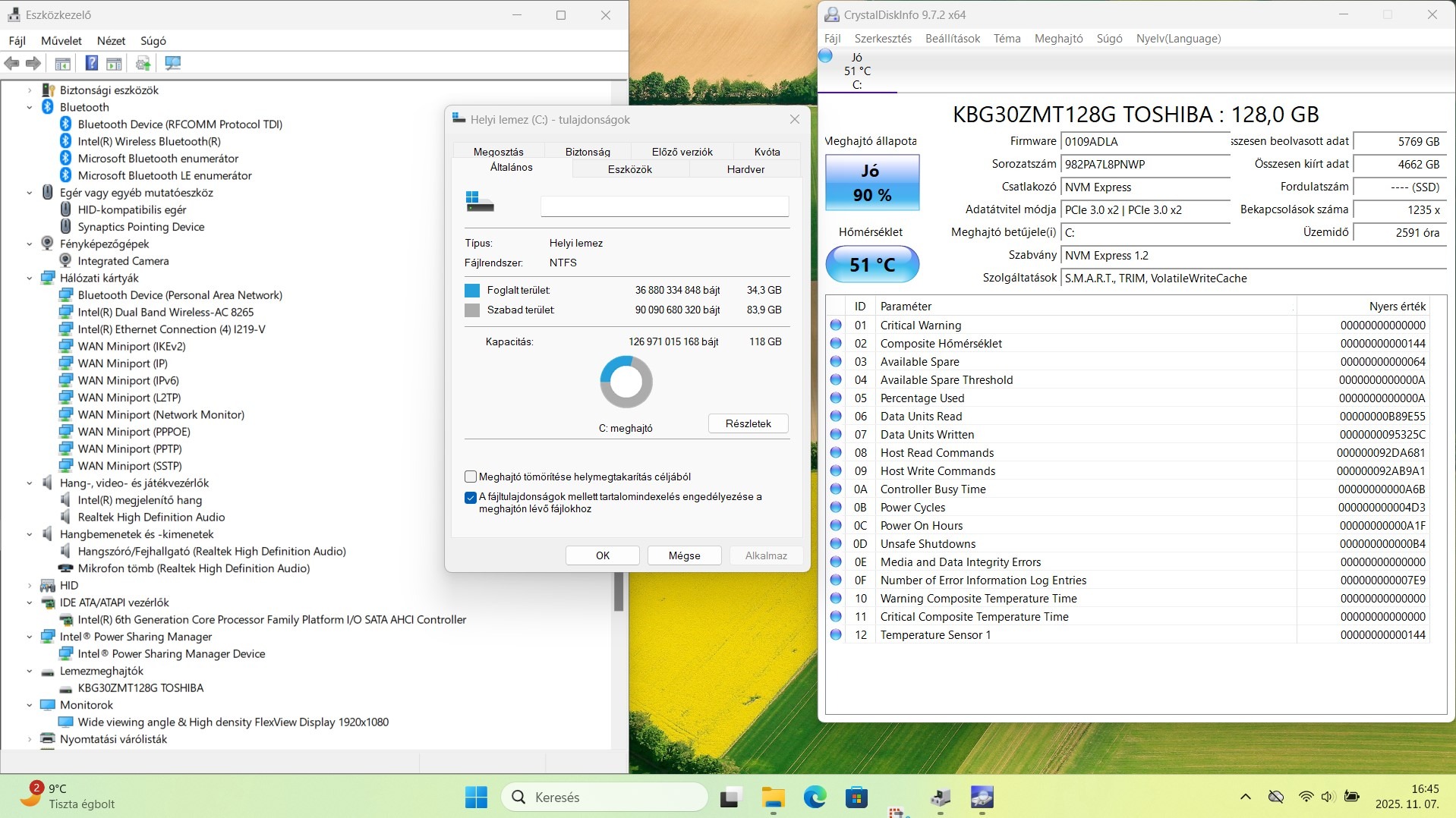Switch to CrystalDiskInfo taskbar icon
This screenshot has width=1456, height=818.
982,798
